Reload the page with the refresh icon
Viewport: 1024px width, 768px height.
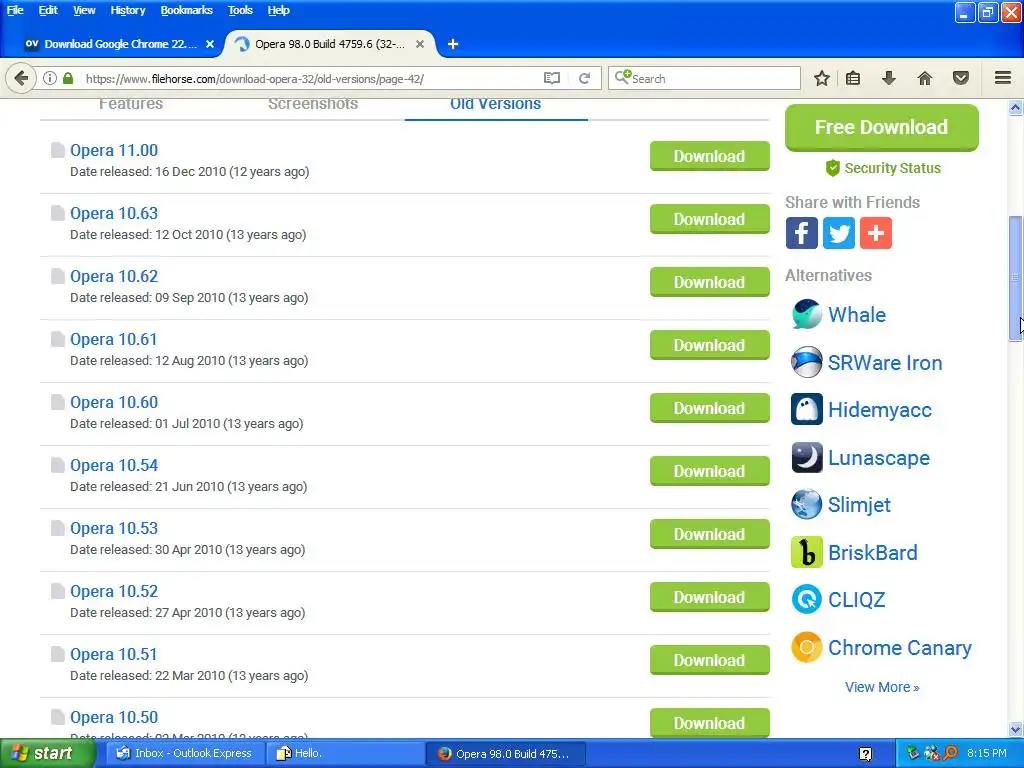coord(584,78)
